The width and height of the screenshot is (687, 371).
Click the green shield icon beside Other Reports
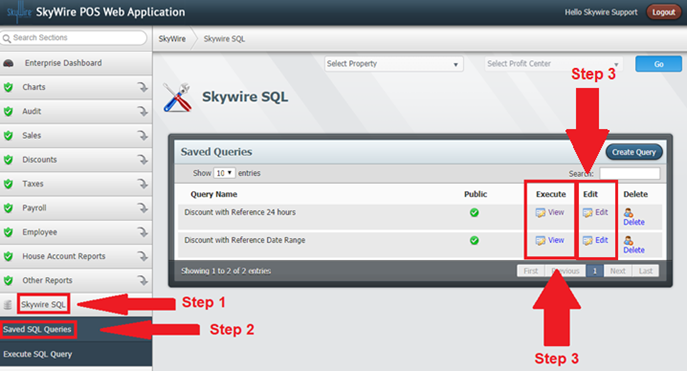pos(8,280)
